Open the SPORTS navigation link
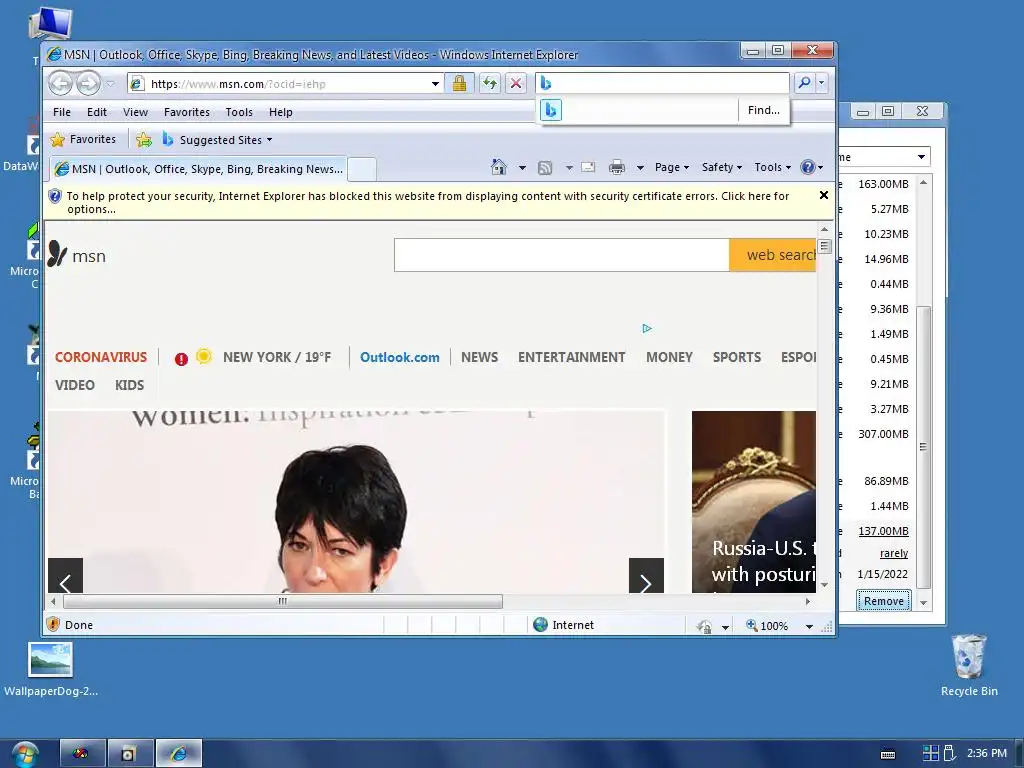 [x=737, y=357]
